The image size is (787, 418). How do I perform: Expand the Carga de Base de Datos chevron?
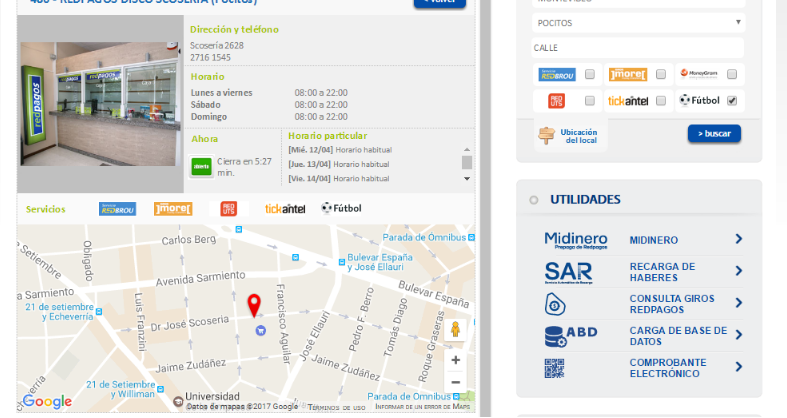(739, 335)
